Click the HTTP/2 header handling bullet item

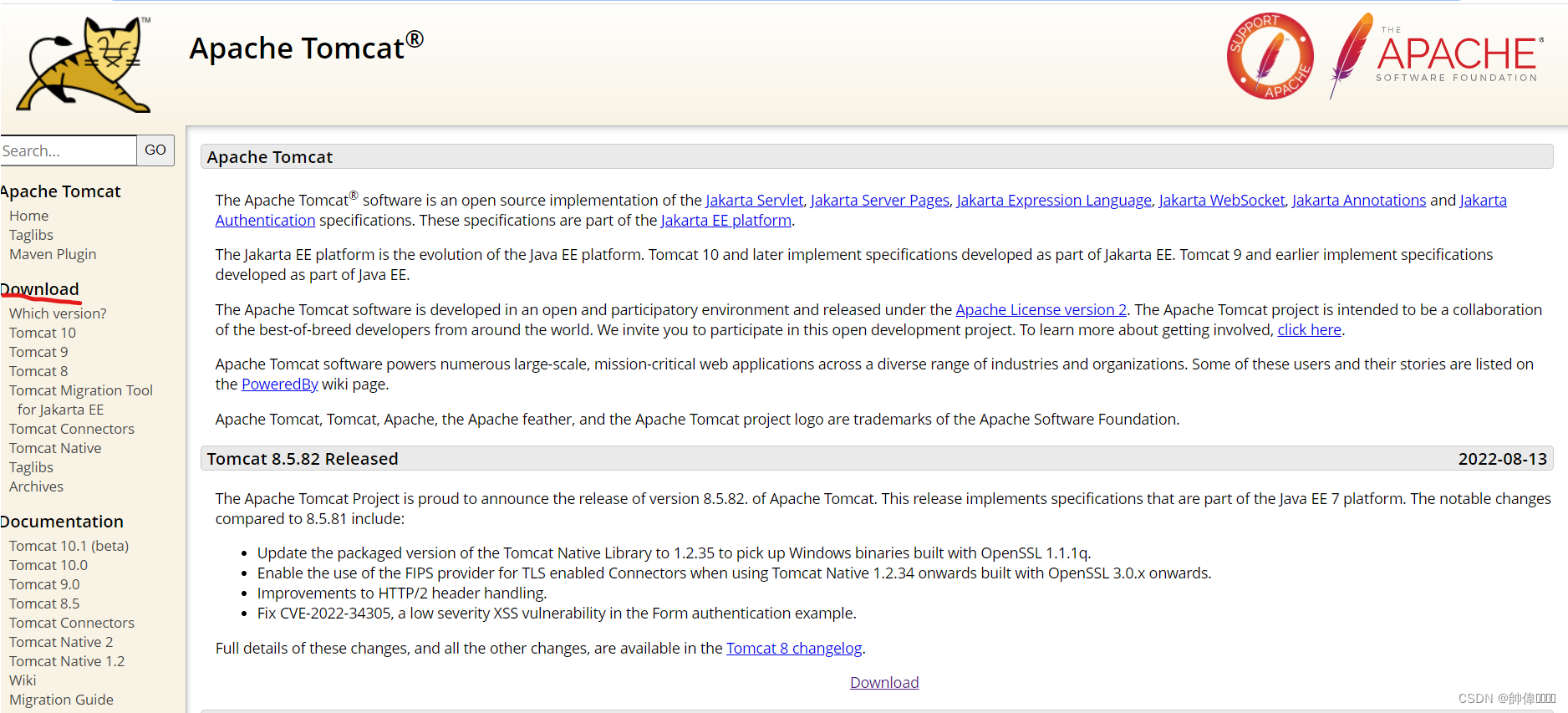pos(402,593)
